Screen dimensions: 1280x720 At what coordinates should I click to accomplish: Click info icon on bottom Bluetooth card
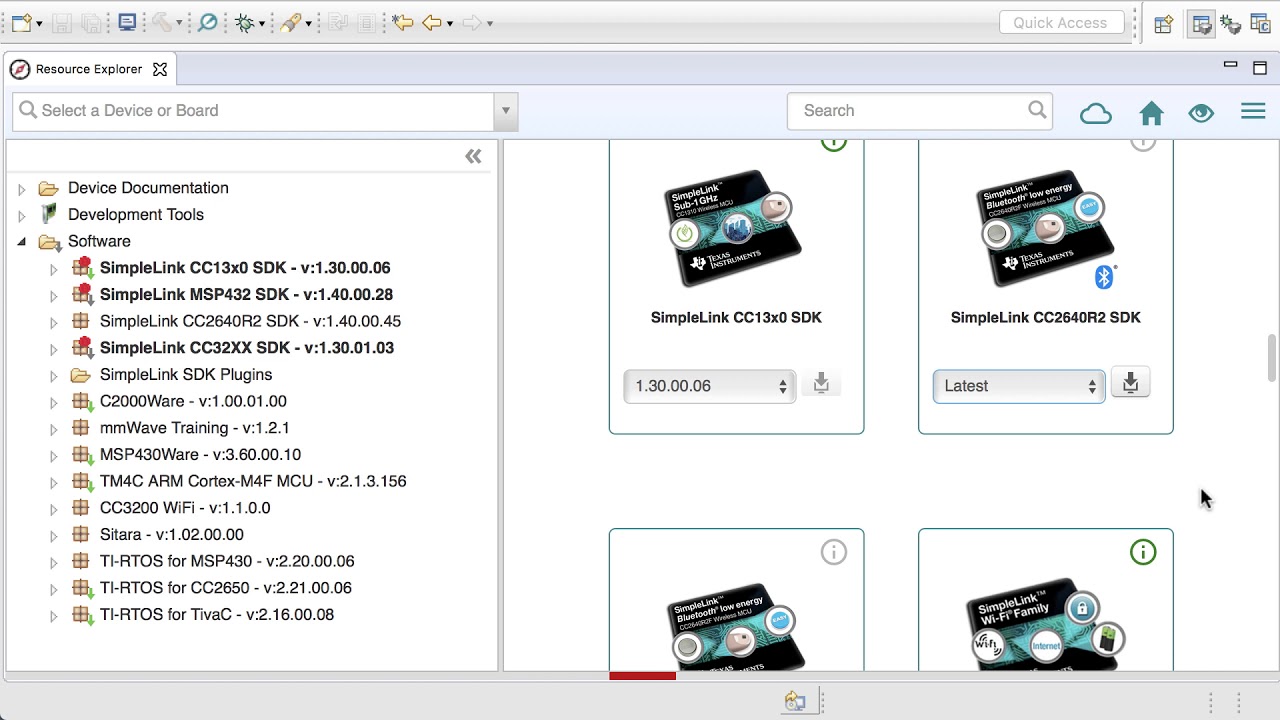pos(834,552)
